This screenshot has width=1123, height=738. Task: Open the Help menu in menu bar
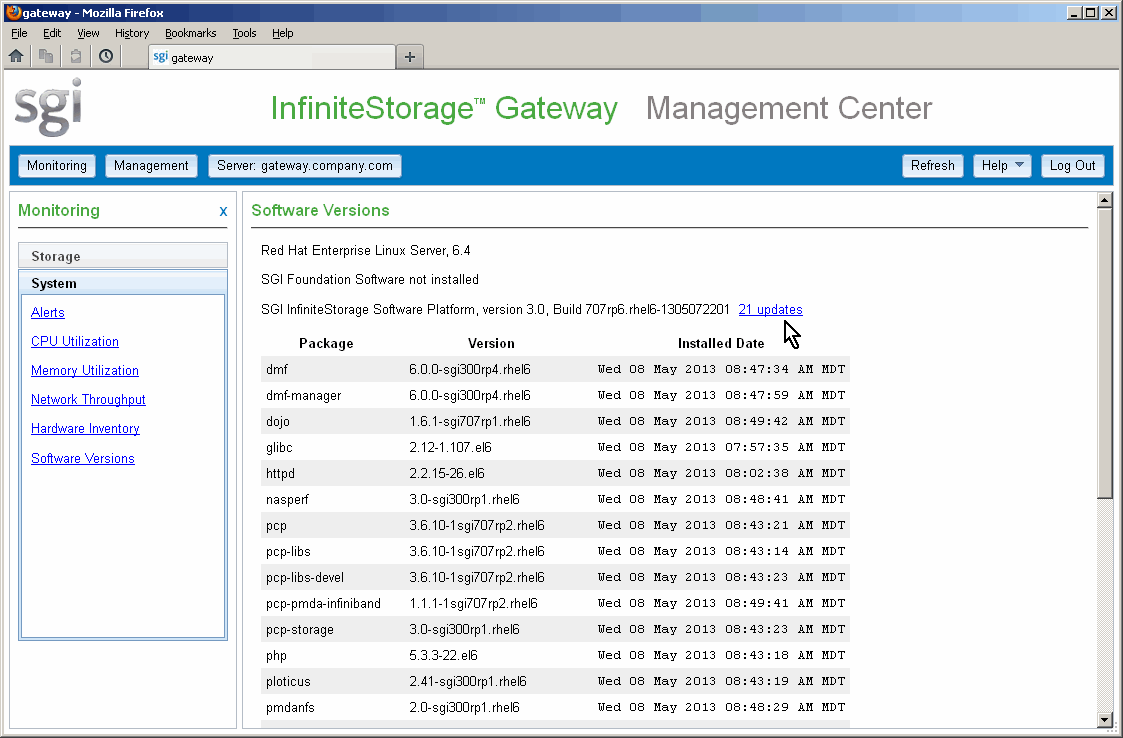click(x=283, y=33)
